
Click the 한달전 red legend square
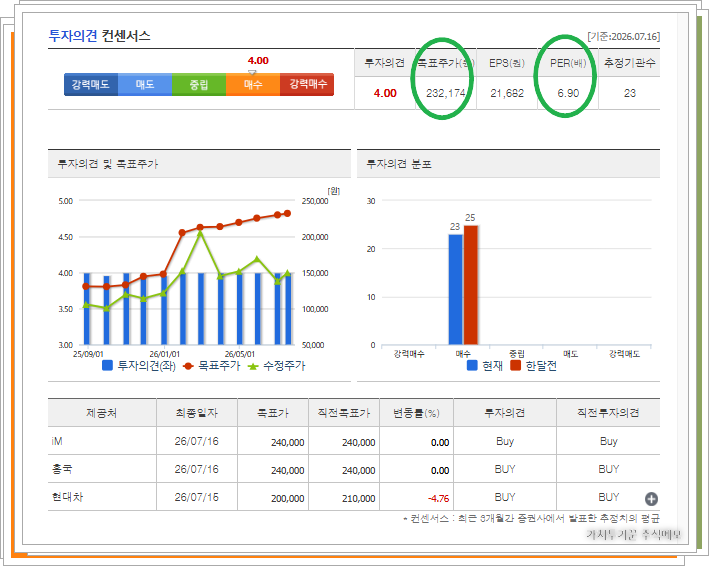[515, 365]
